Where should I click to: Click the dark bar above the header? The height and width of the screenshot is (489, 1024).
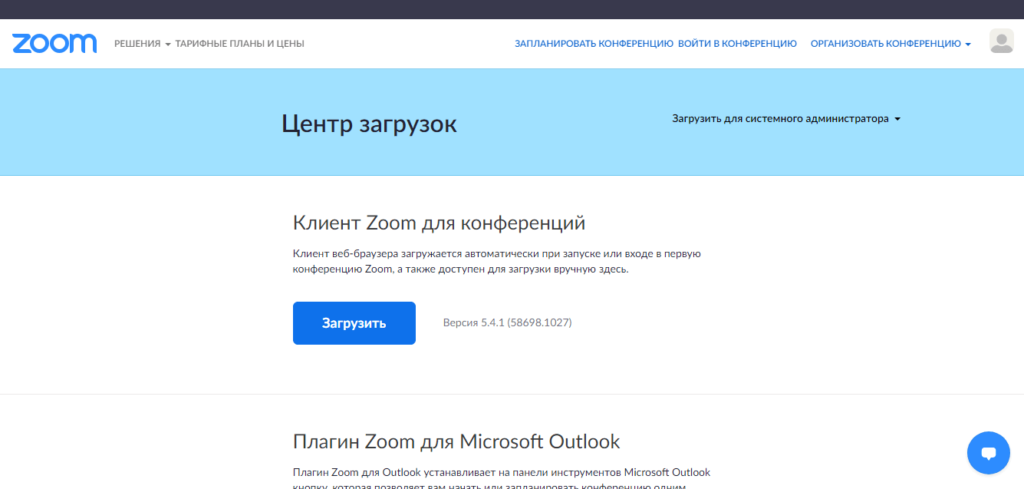[512, 9]
